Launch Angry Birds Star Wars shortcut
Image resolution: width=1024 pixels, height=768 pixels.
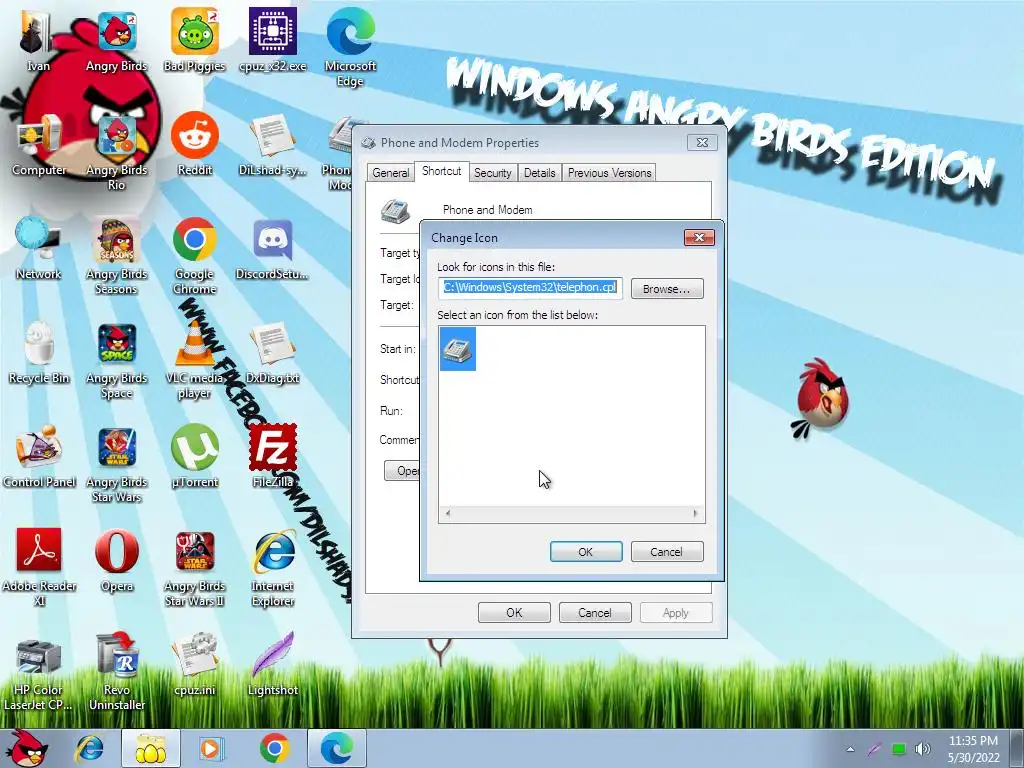116,463
